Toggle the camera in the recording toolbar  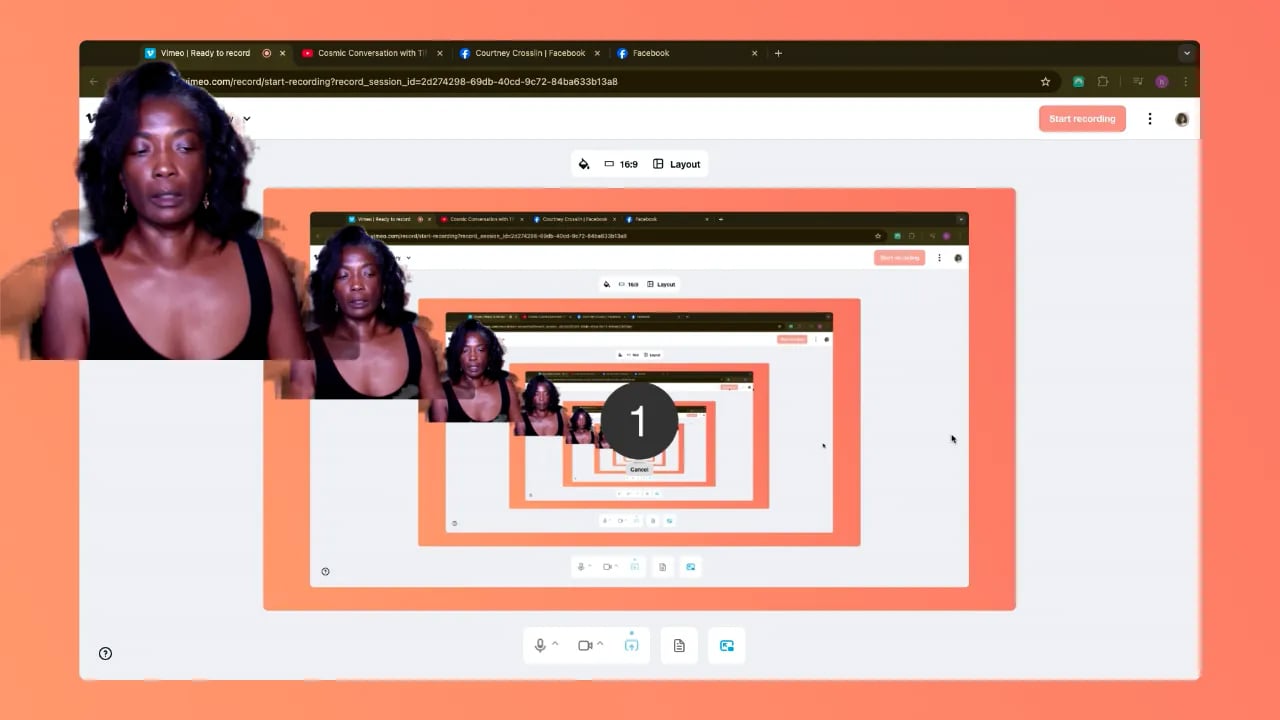[585, 646]
